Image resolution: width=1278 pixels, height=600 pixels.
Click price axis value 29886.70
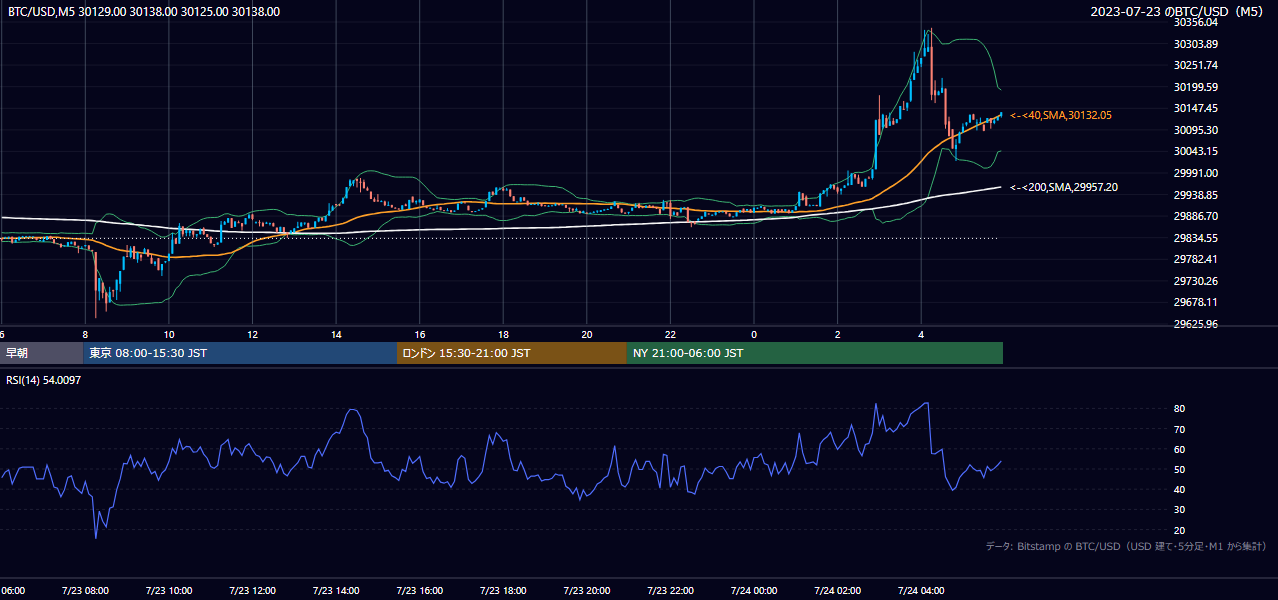[x=1196, y=216]
